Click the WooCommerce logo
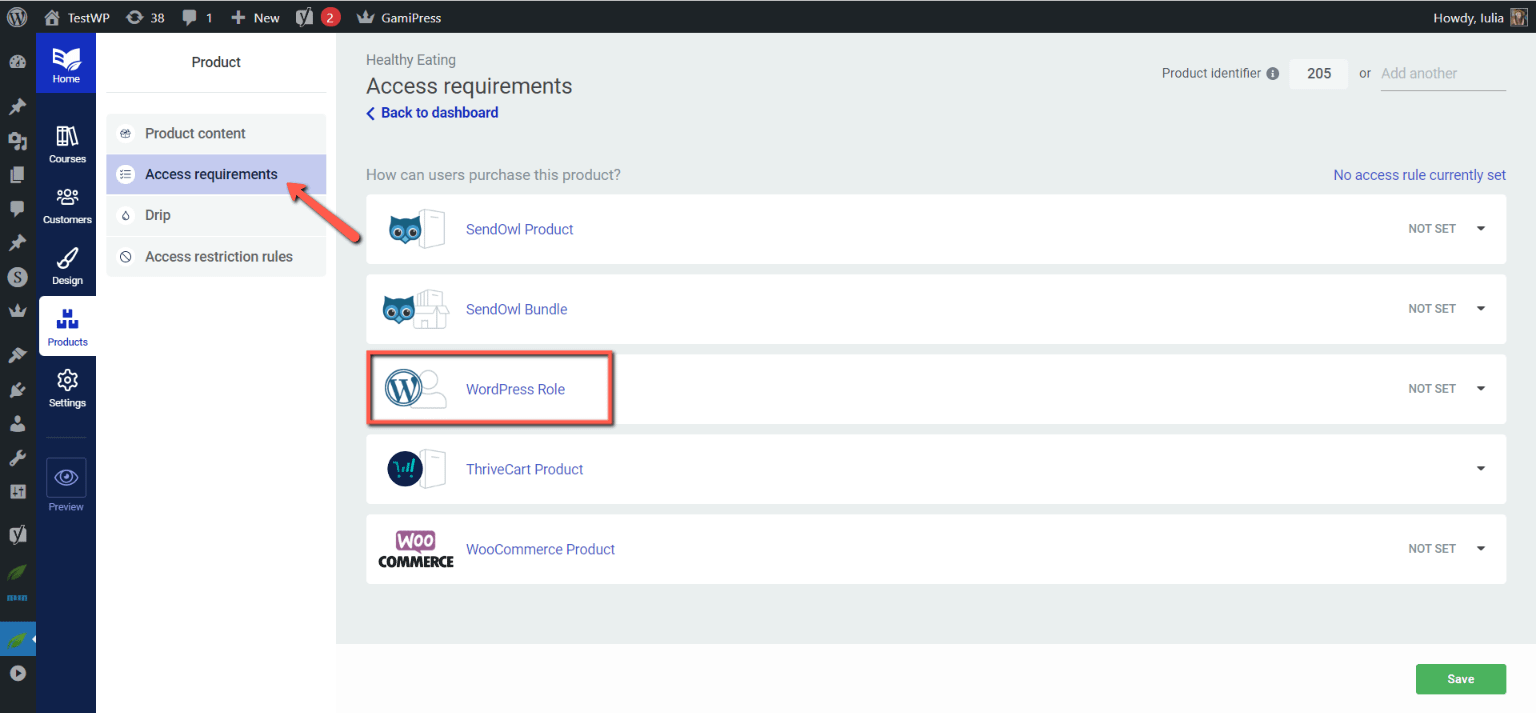The height and width of the screenshot is (713, 1536). 416,549
